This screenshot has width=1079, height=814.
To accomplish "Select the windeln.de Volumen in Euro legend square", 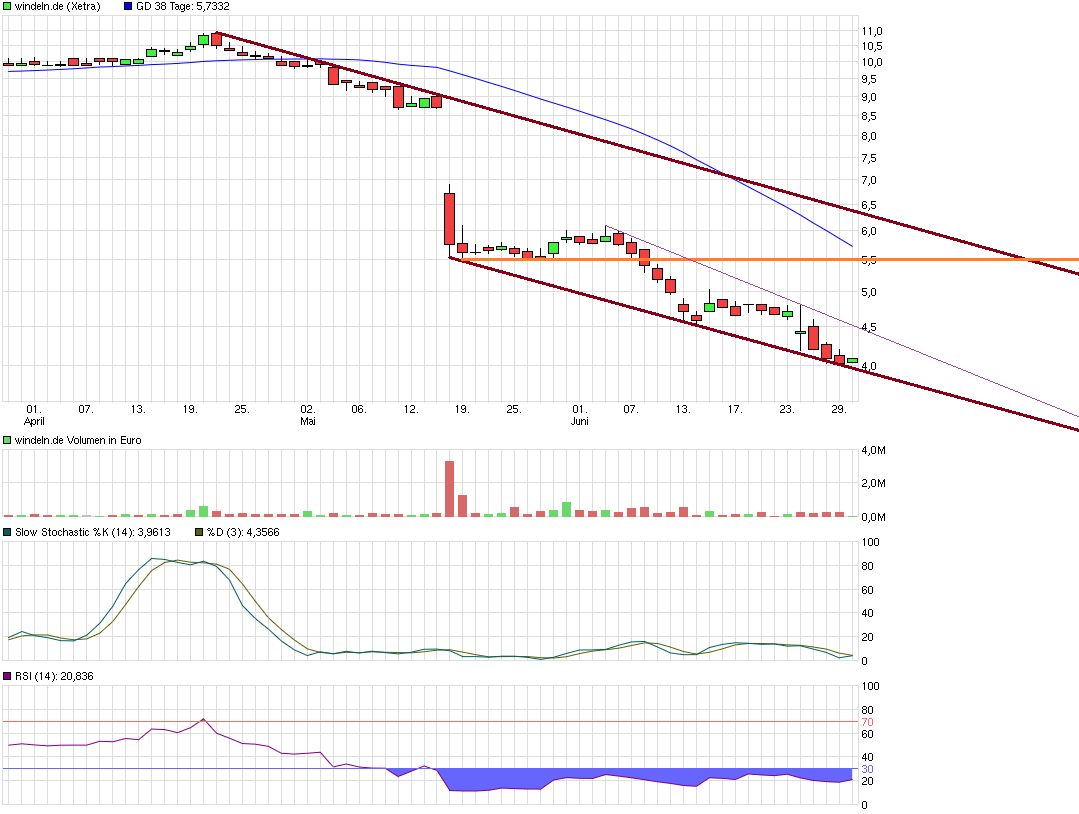I will tap(8, 440).
